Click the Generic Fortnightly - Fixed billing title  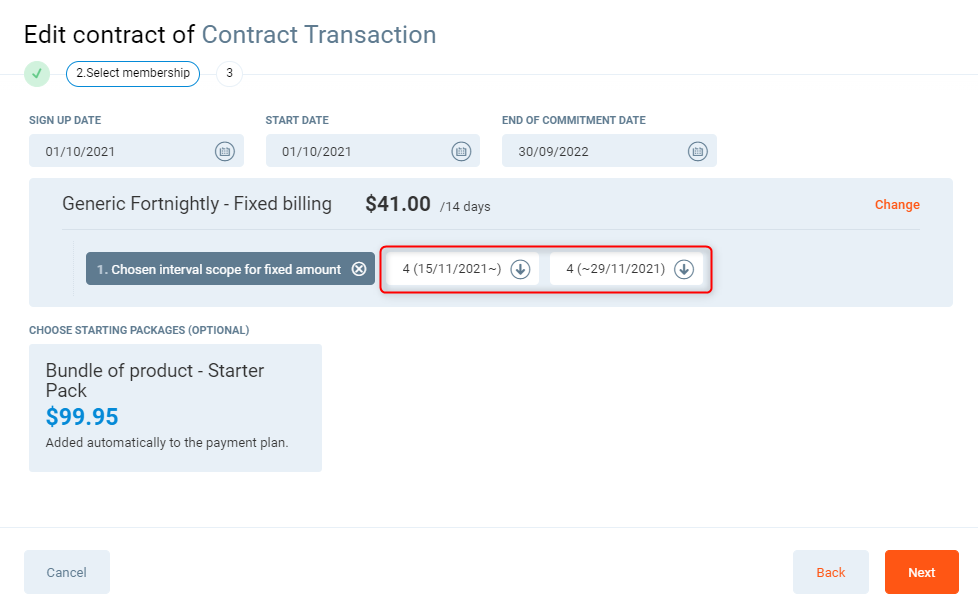(x=197, y=204)
